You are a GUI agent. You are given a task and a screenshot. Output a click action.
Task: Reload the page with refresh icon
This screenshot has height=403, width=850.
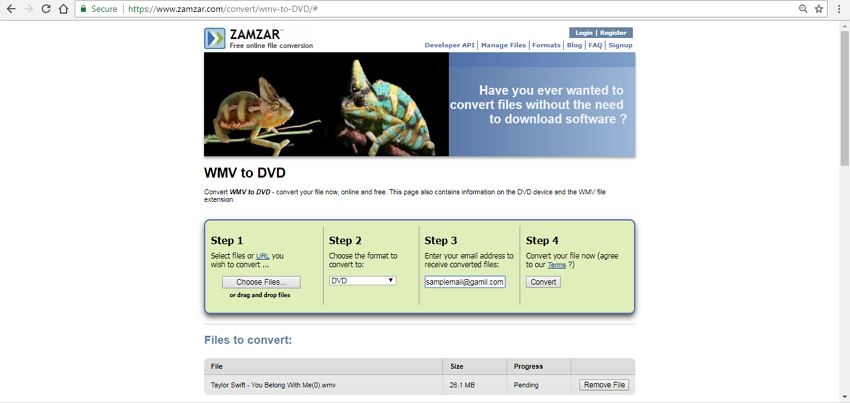46,9
